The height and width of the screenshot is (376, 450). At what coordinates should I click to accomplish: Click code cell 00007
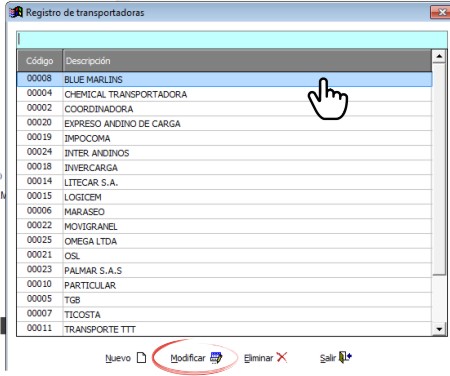tap(39, 313)
